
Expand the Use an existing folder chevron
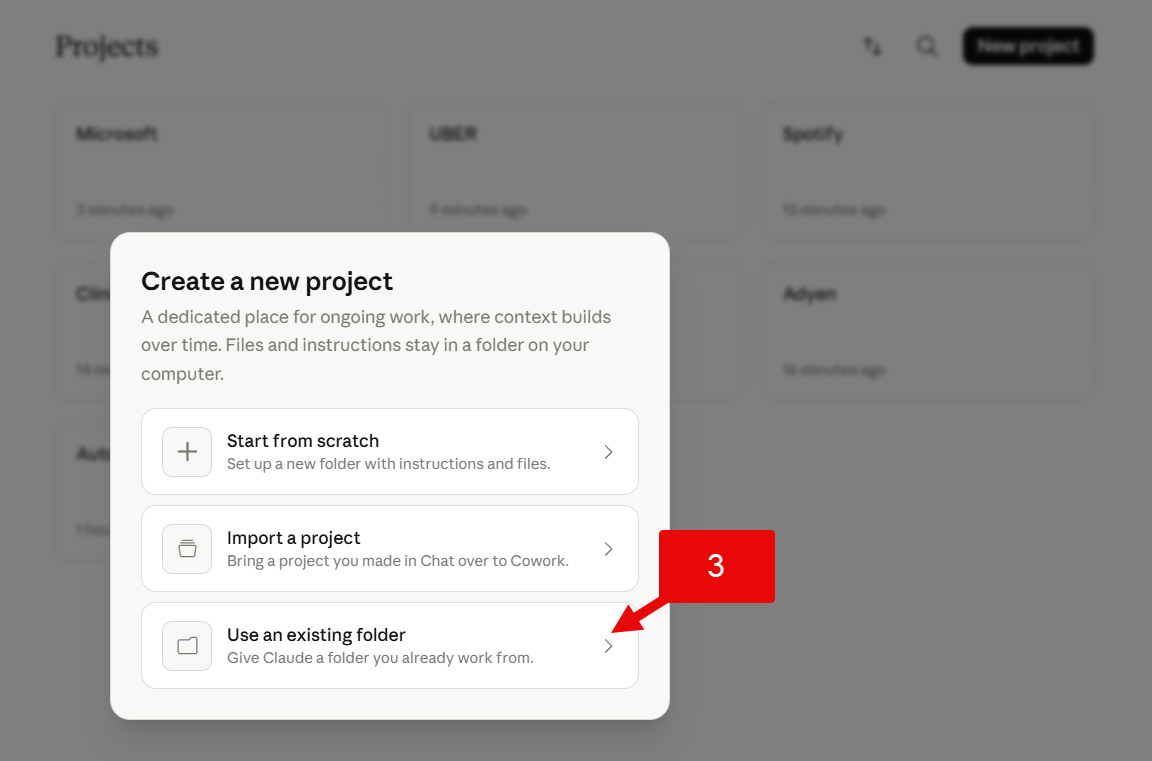(608, 646)
